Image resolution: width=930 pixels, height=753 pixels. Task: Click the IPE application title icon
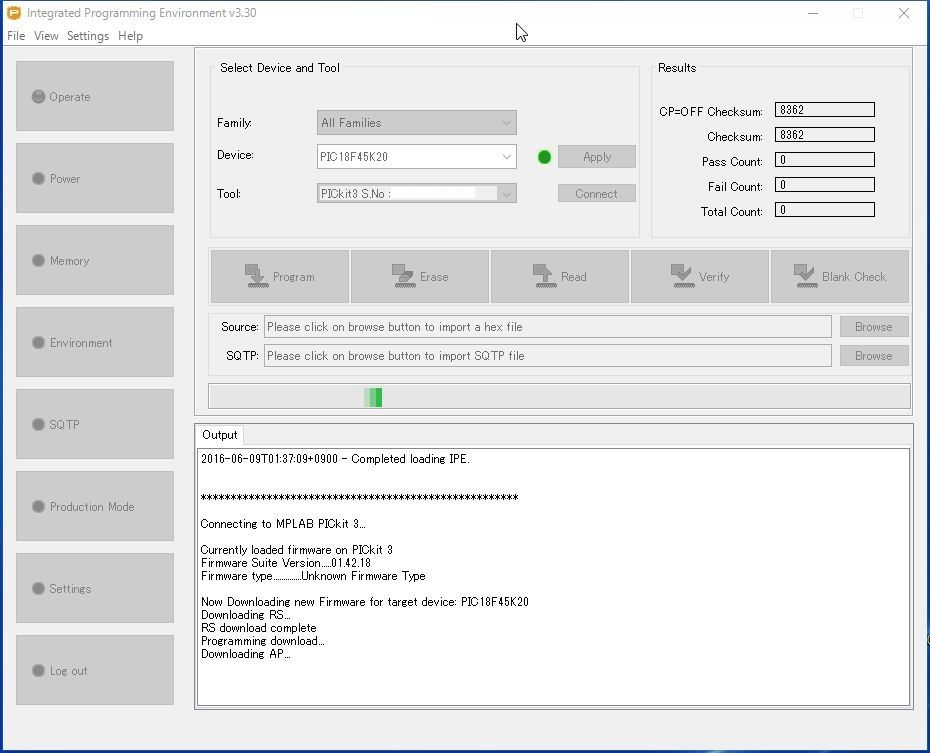tap(14, 12)
